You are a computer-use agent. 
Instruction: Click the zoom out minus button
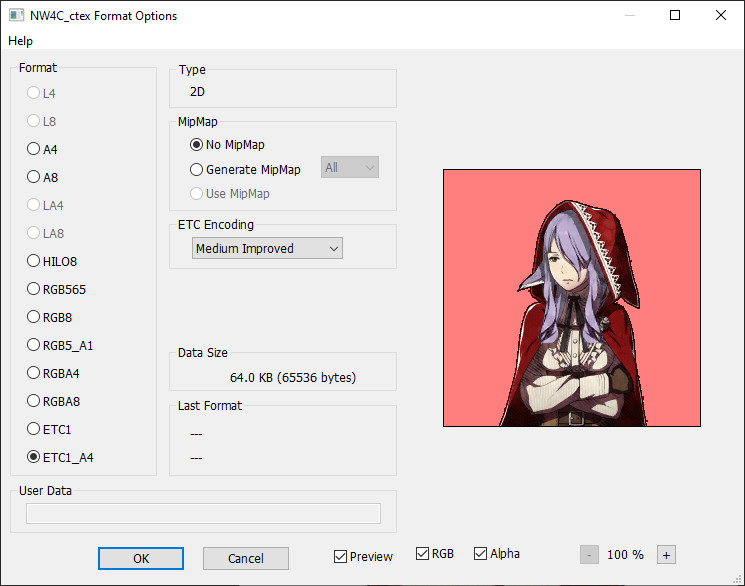tap(589, 555)
